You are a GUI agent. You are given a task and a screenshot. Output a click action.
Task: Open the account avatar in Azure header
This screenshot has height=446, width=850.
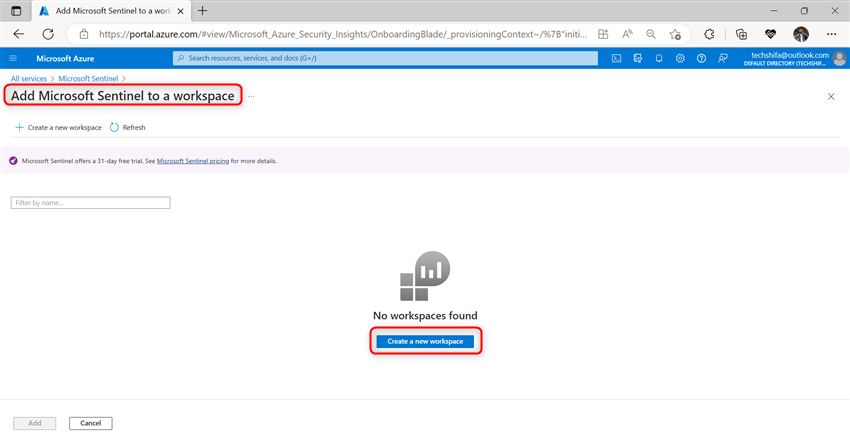(840, 58)
